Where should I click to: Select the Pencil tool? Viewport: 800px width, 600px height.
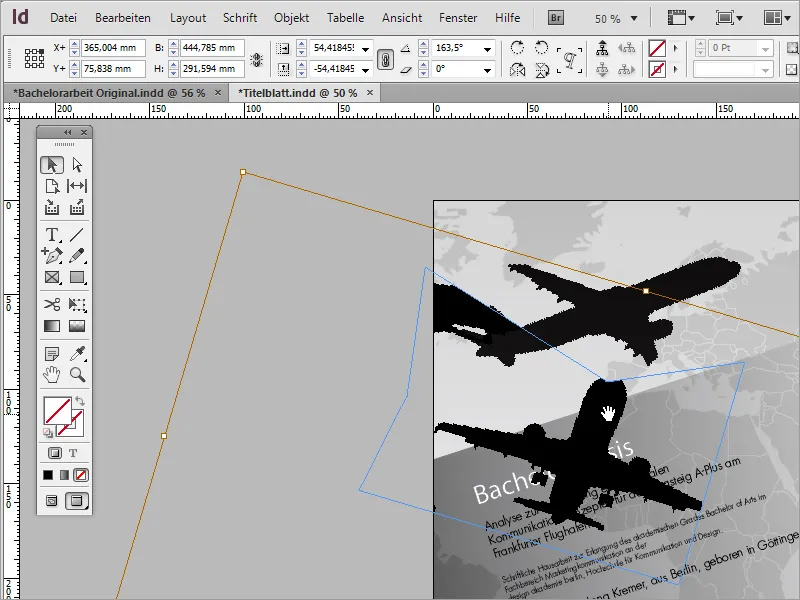click(x=77, y=256)
